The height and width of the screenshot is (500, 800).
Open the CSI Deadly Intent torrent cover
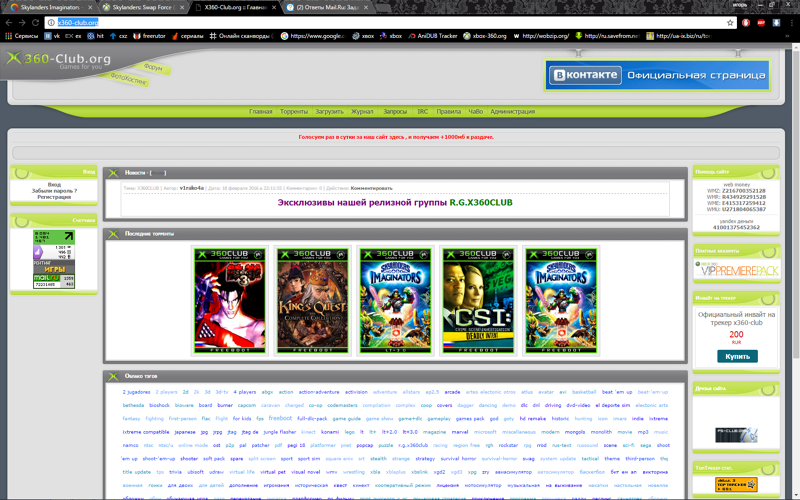[x=478, y=301]
